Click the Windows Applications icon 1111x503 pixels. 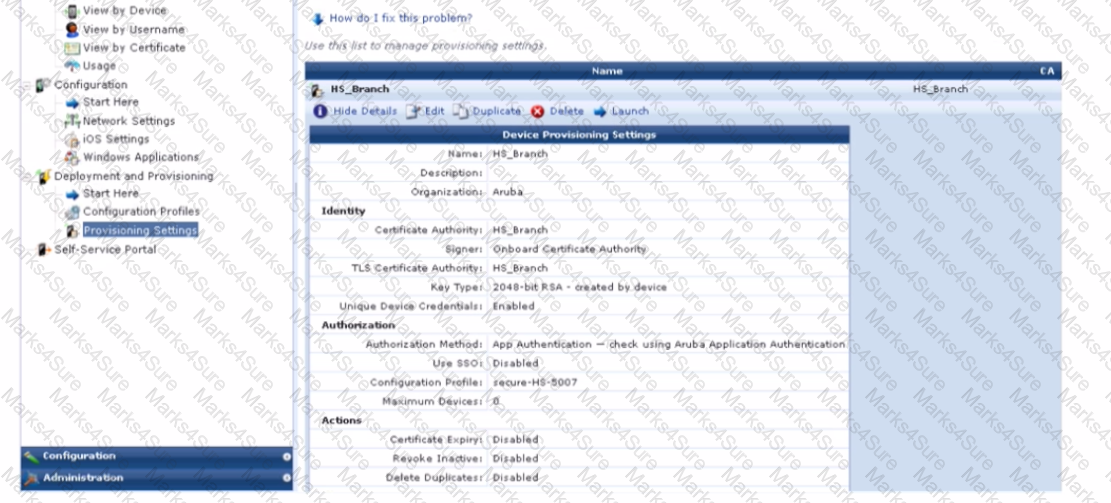point(72,157)
